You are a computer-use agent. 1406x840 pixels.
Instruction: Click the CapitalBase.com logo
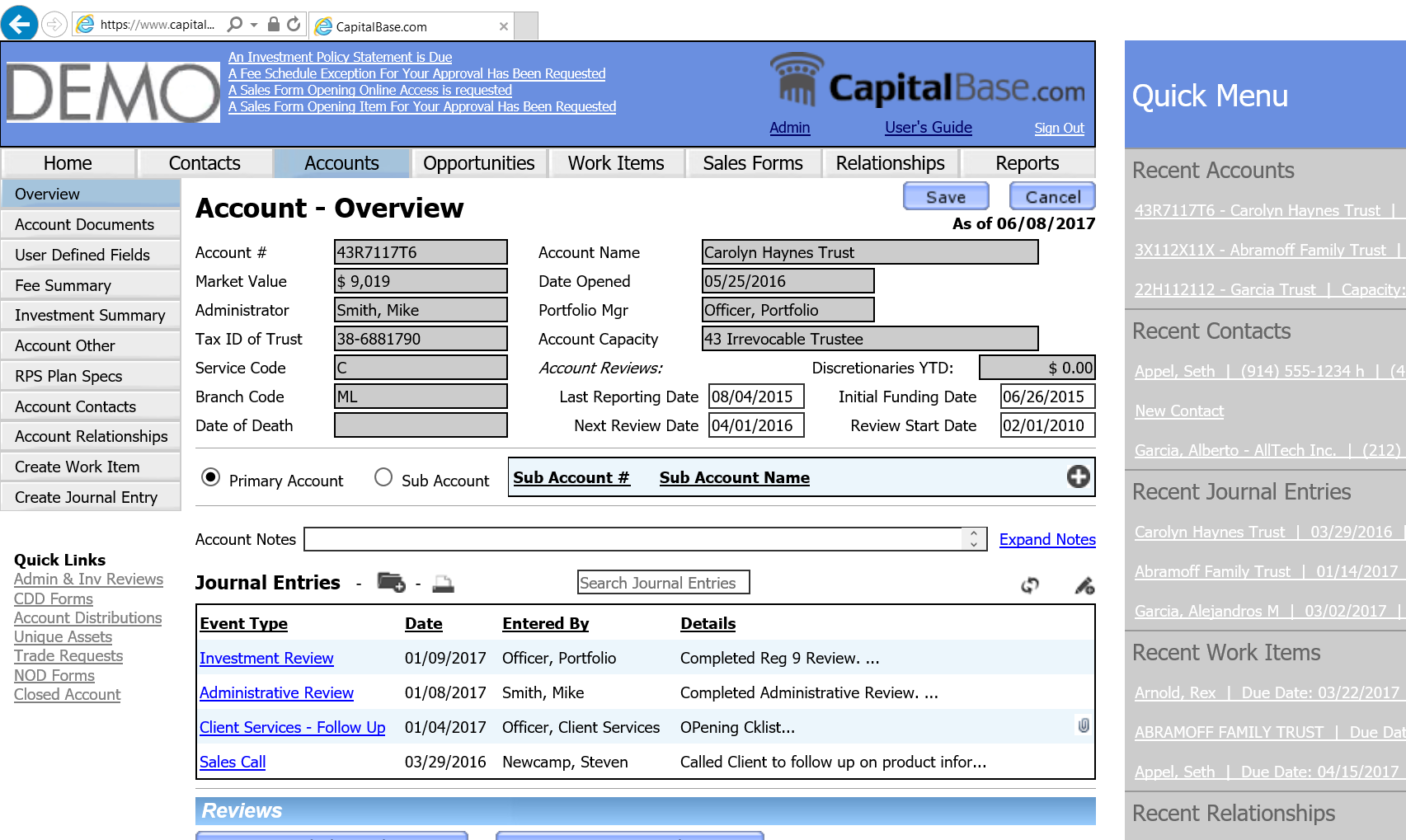pos(928,87)
